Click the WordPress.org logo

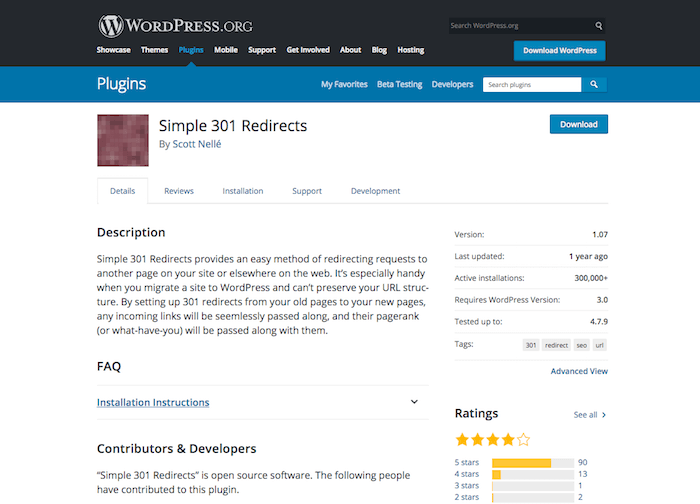tap(175, 25)
